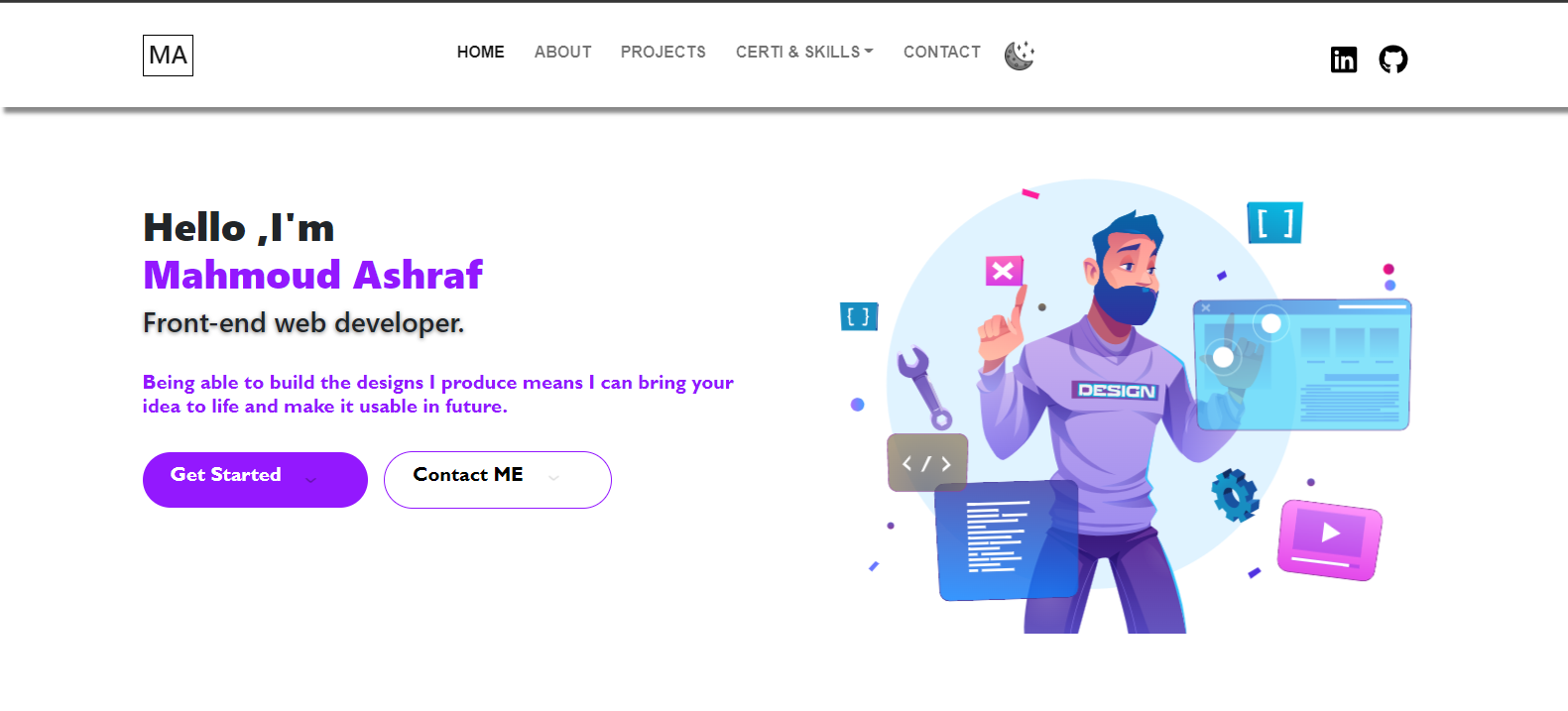Click the pink video play icon
1568x711 pixels.
tap(1329, 538)
